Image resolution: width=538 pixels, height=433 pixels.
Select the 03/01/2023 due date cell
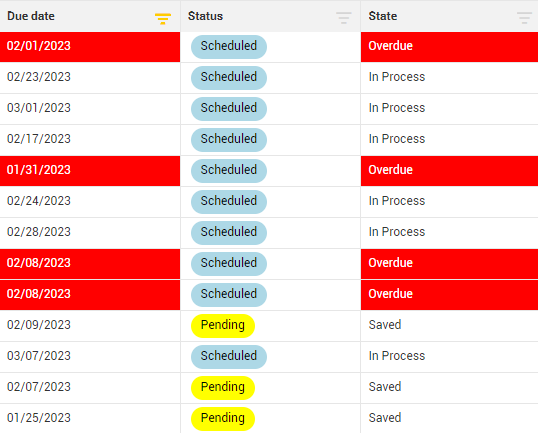(90, 109)
